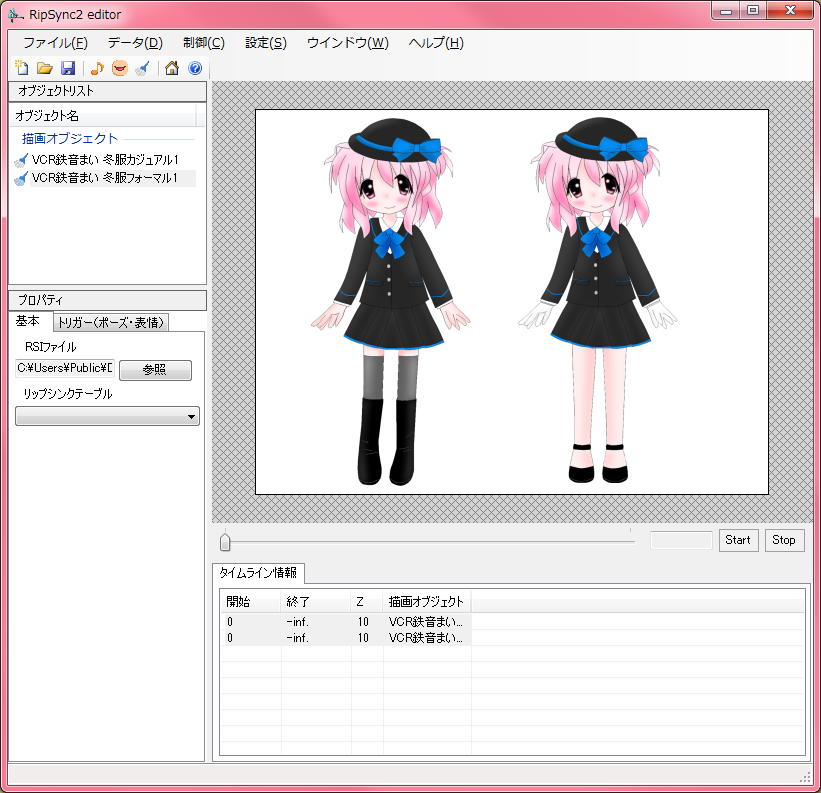Maximize the RipSync2 editor window
821x793 pixels.
753,11
